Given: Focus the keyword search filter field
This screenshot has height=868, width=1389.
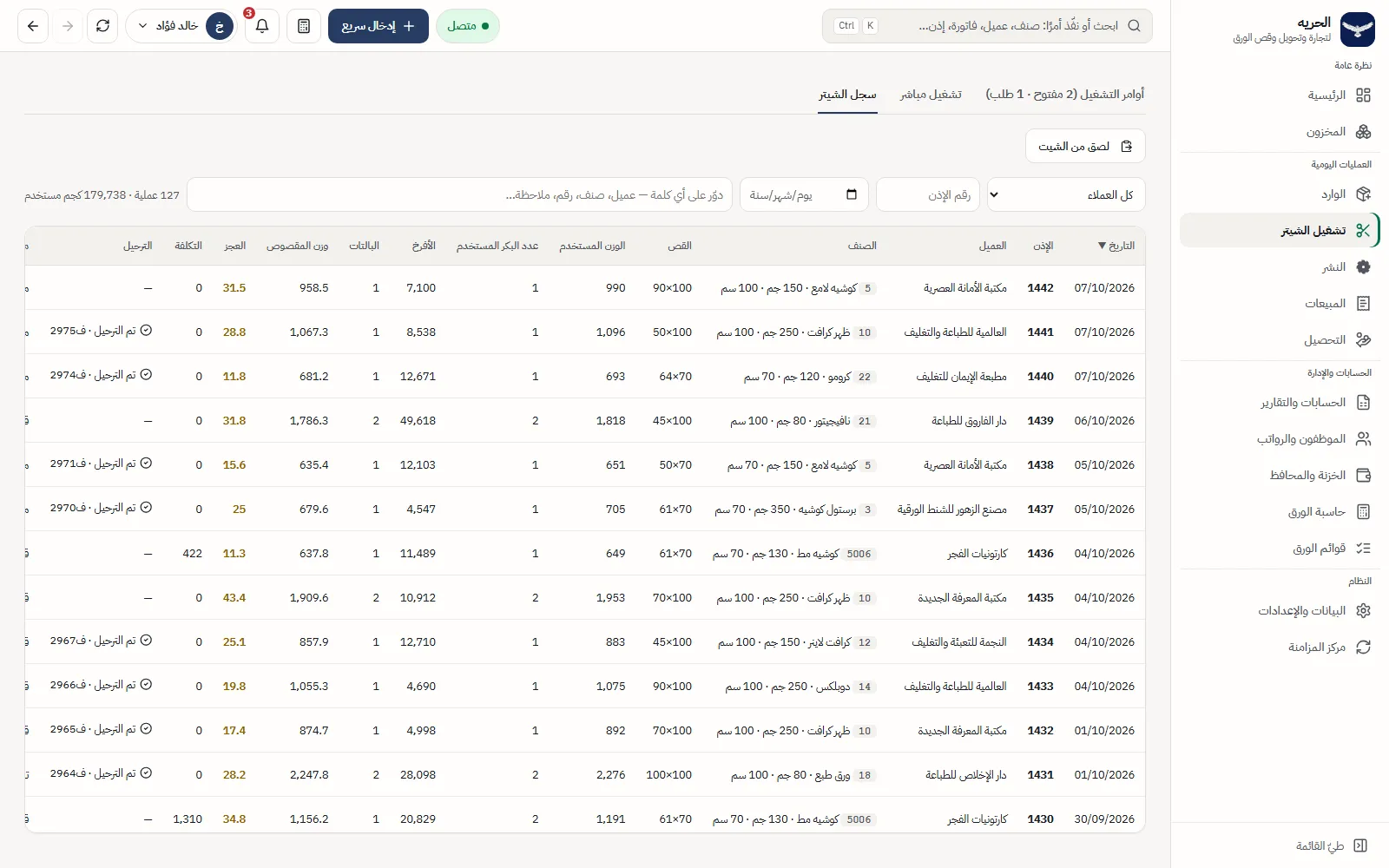Looking at the screenshot, I should pyautogui.click(x=459, y=194).
